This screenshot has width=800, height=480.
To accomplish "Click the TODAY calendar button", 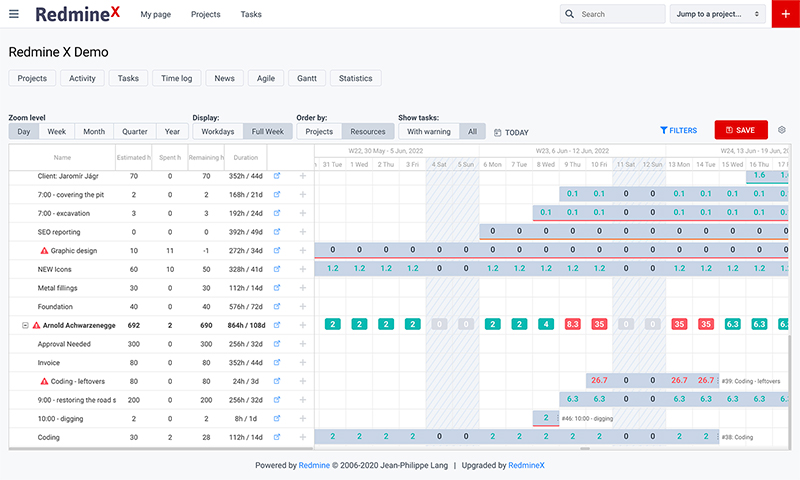I will [x=511, y=133].
